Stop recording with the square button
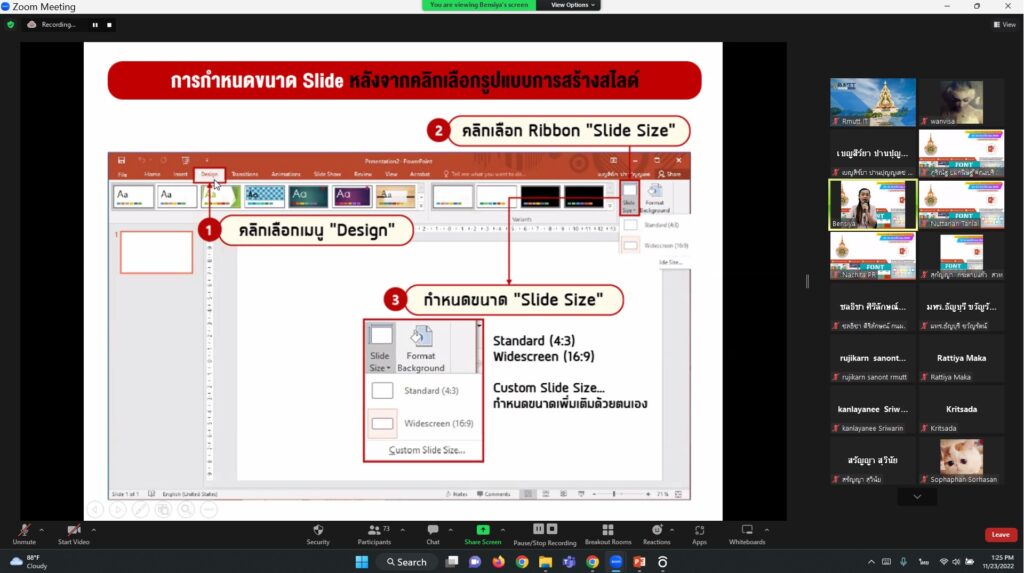This screenshot has width=1024, height=573. pyautogui.click(x=109, y=25)
